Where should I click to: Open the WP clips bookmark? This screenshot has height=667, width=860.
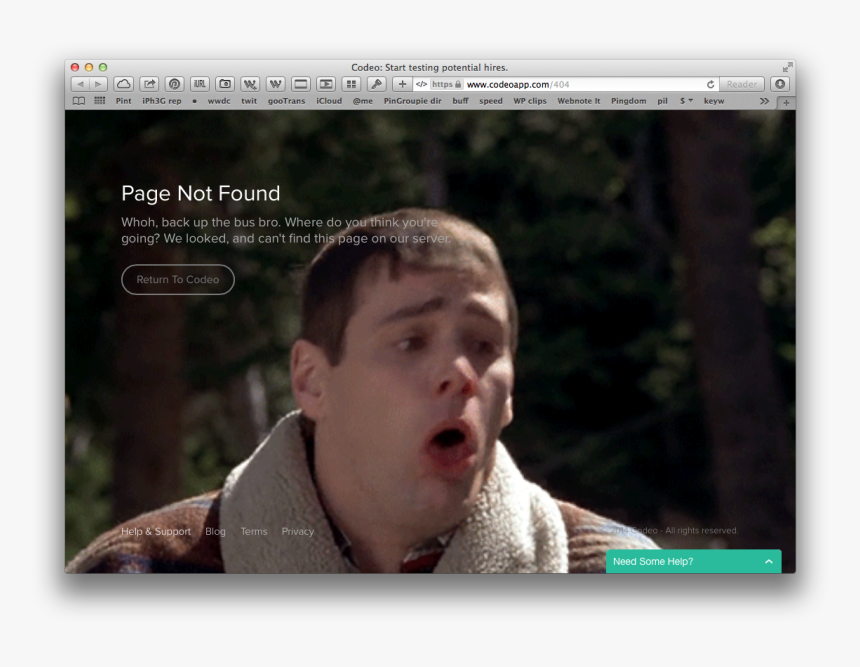530,101
